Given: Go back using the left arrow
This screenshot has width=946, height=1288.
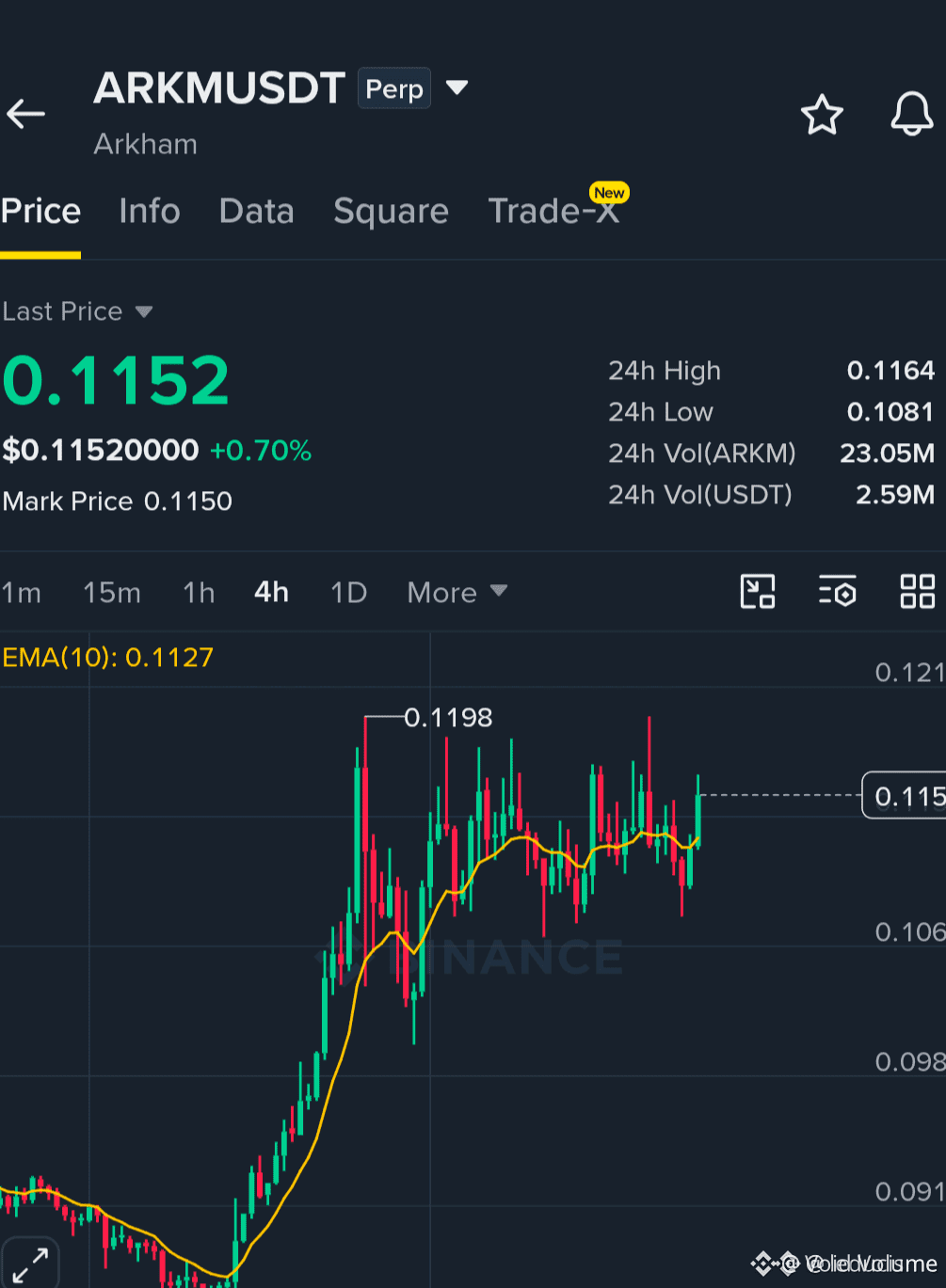Looking at the screenshot, I should 26,115.
